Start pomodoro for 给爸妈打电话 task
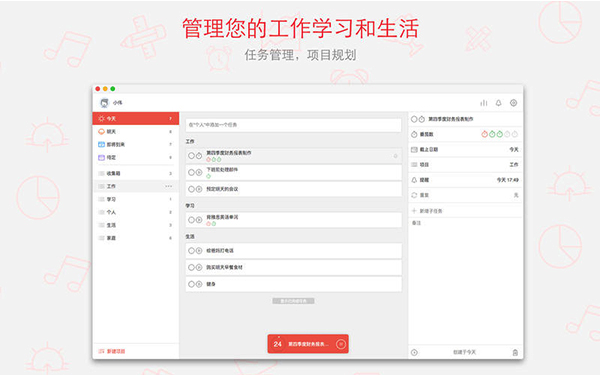 click(199, 251)
